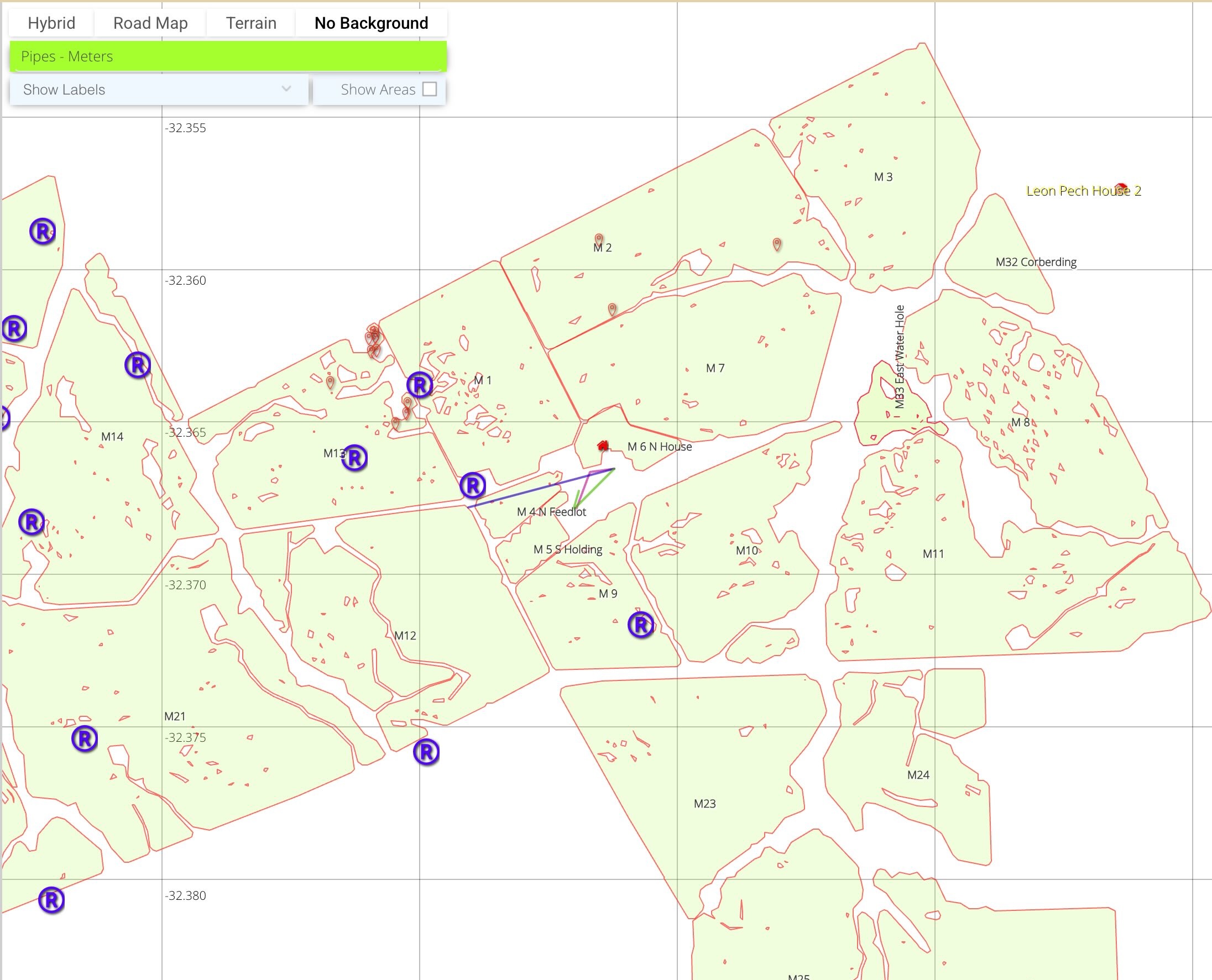
Task: Click the M 3 paddock label
Action: (x=884, y=177)
